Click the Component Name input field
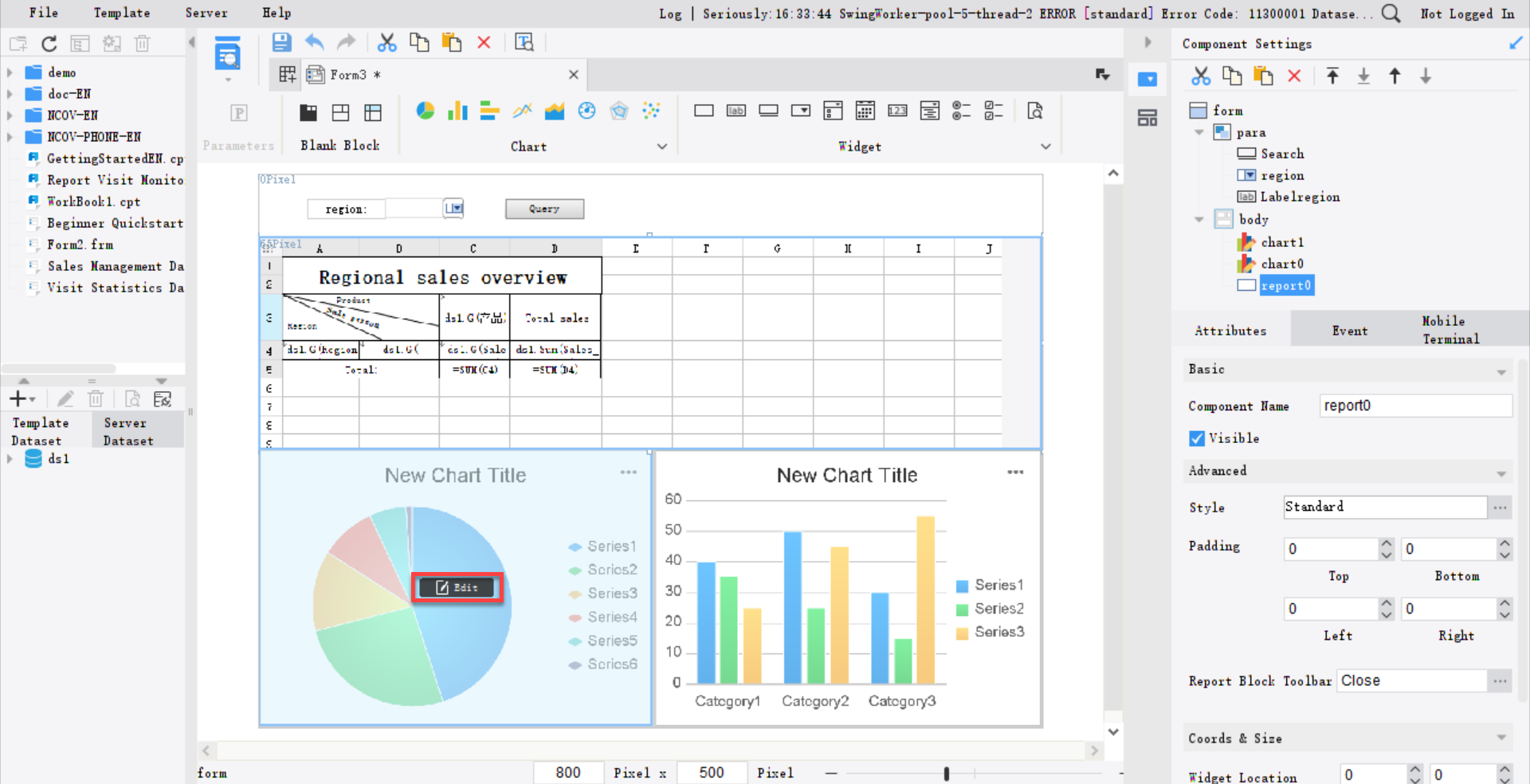This screenshot has width=1530, height=784. tap(1415, 406)
